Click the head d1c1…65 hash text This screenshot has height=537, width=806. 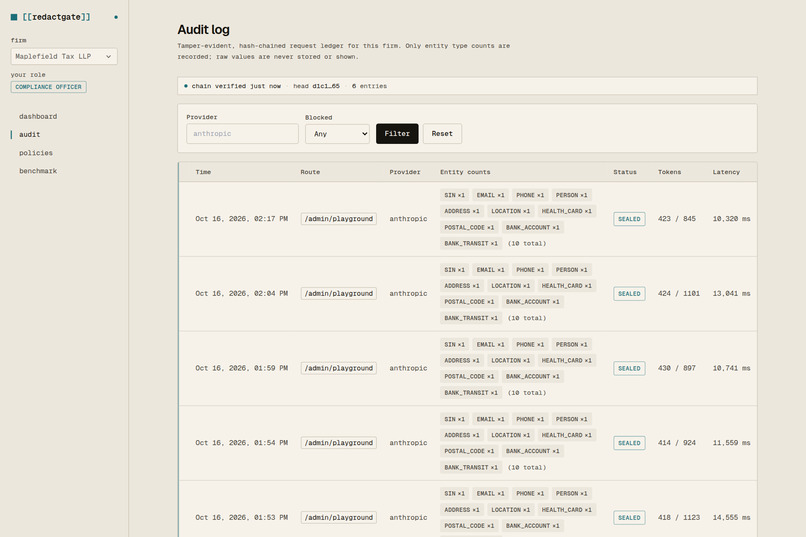(x=316, y=86)
